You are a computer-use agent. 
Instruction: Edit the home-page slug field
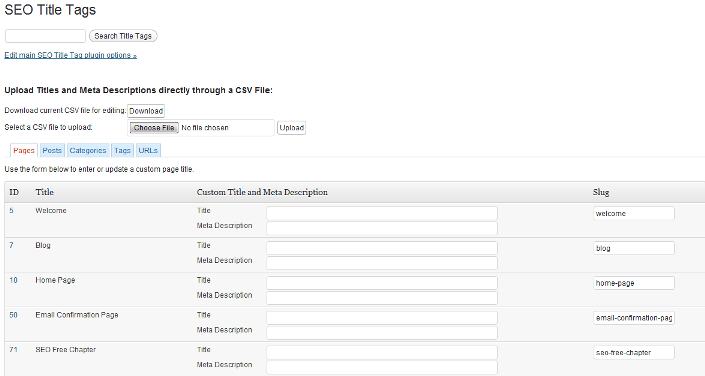coord(634,283)
